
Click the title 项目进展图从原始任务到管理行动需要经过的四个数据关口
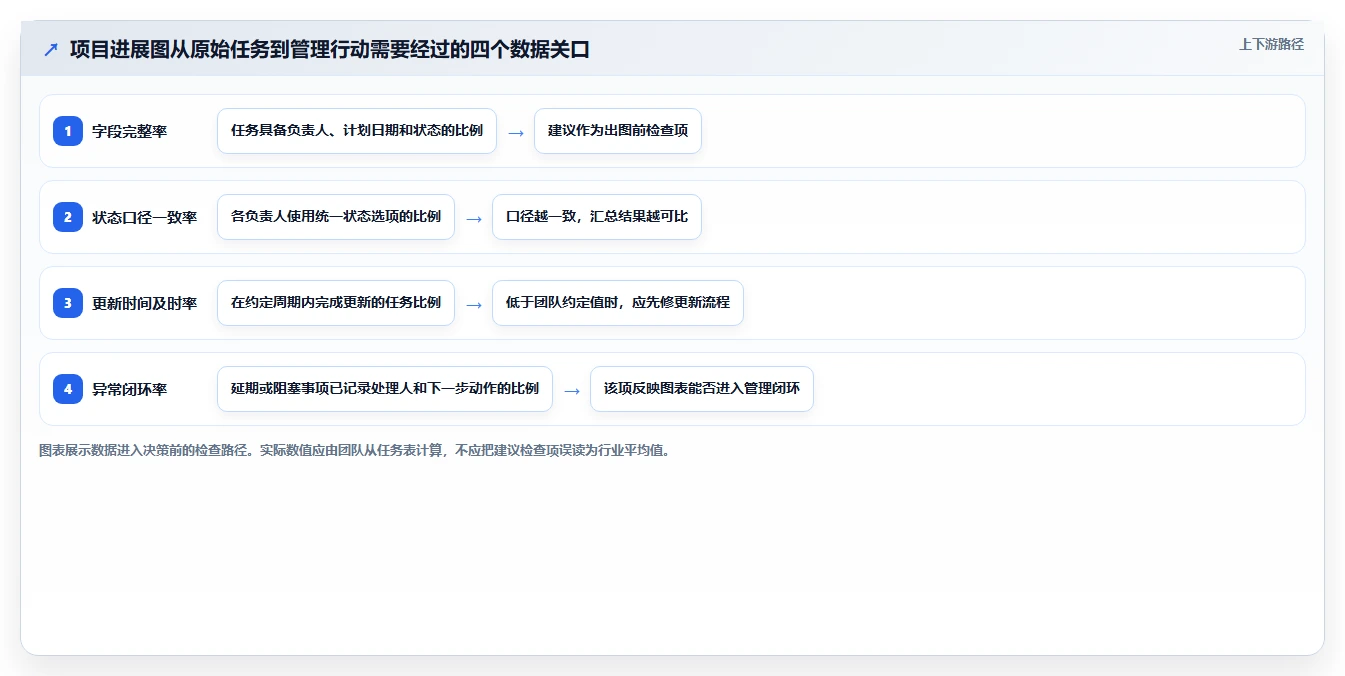click(330, 50)
